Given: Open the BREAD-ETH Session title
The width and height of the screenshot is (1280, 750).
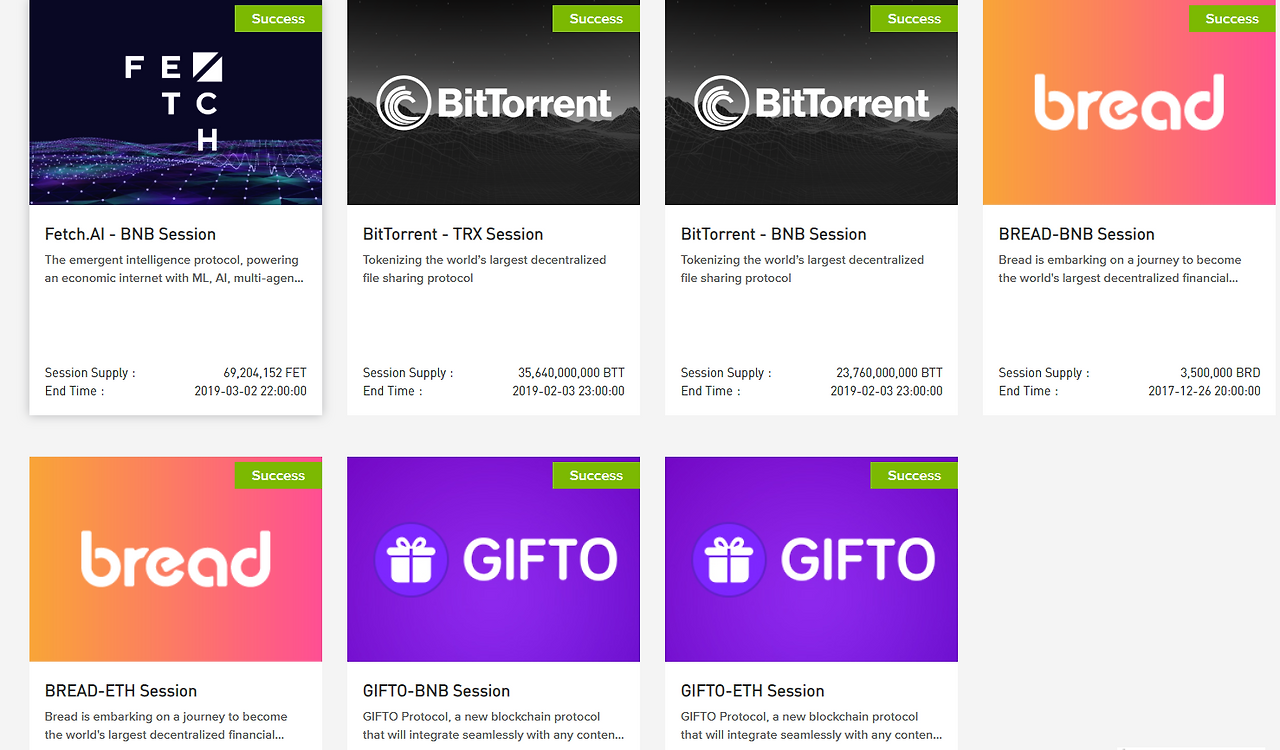Looking at the screenshot, I should click(121, 691).
